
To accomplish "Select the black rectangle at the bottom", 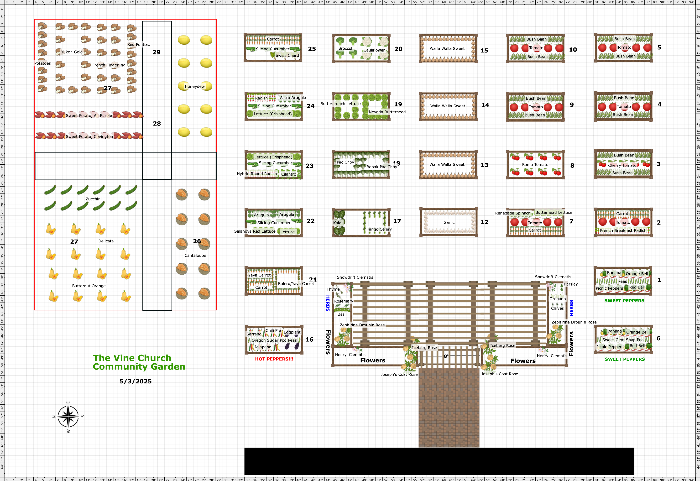I will (x=439, y=461).
